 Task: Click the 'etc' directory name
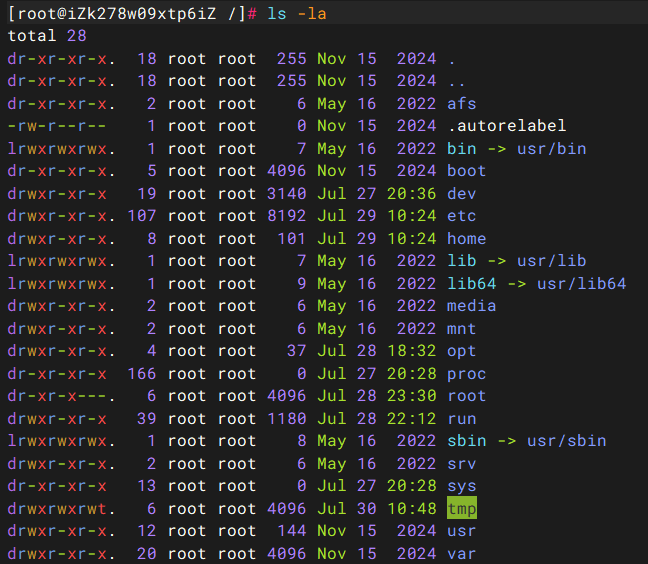pyautogui.click(x=462, y=216)
